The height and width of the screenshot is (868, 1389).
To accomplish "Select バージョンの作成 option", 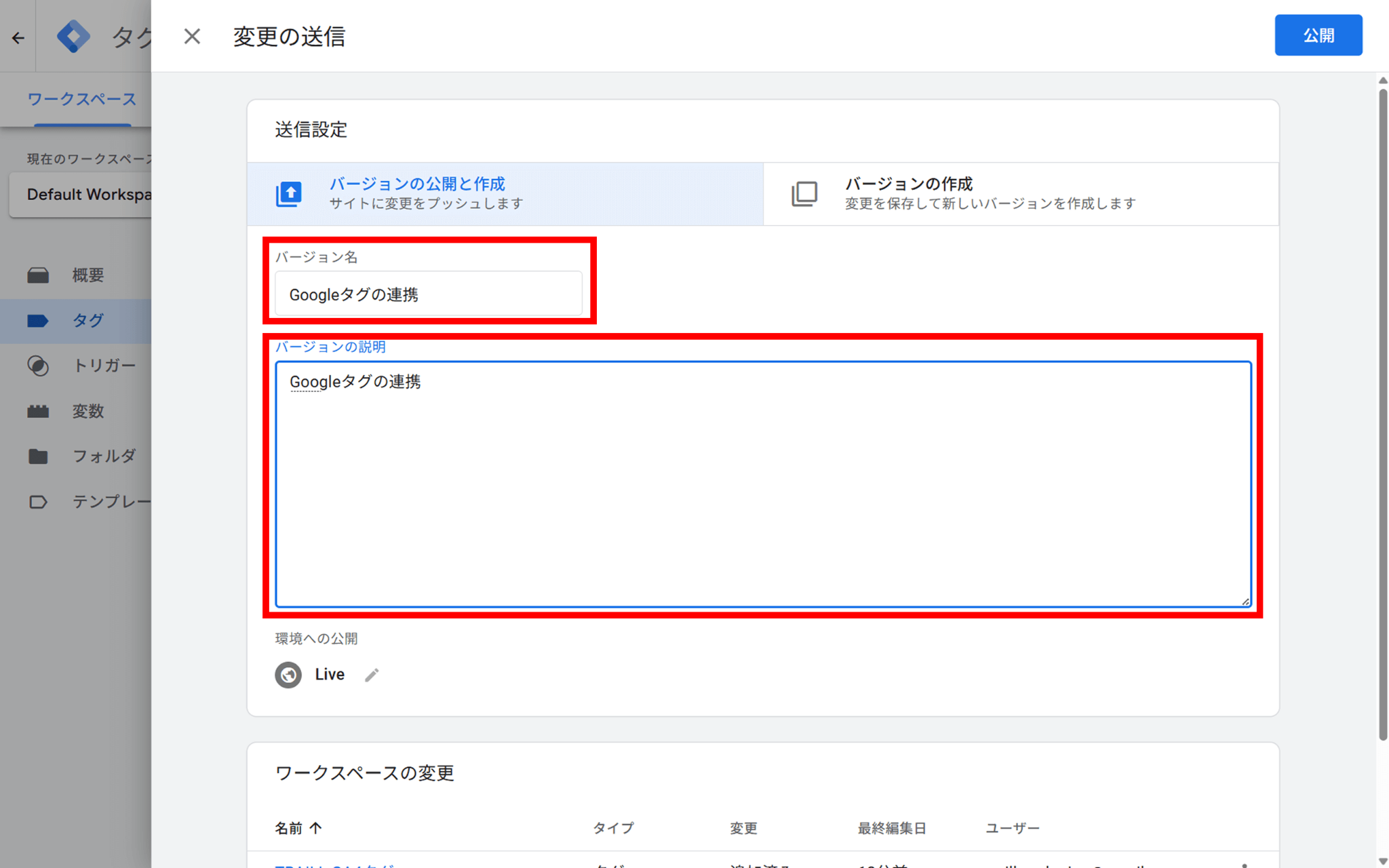I will pyautogui.click(x=1017, y=193).
